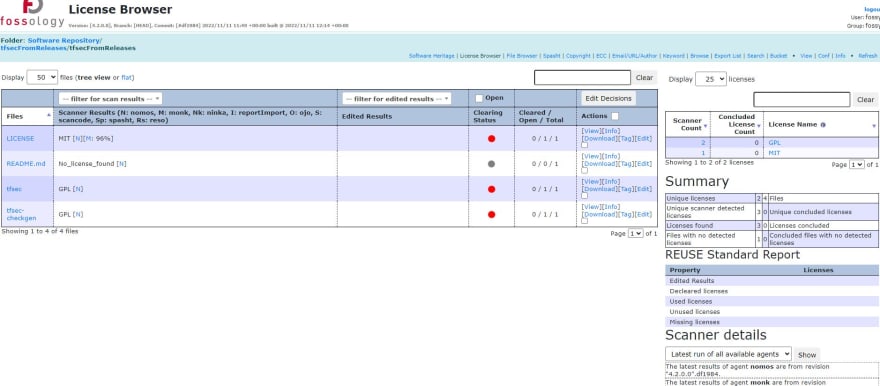
Task: Check the action checkbox for tfsec row
Action: [x=585, y=196]
